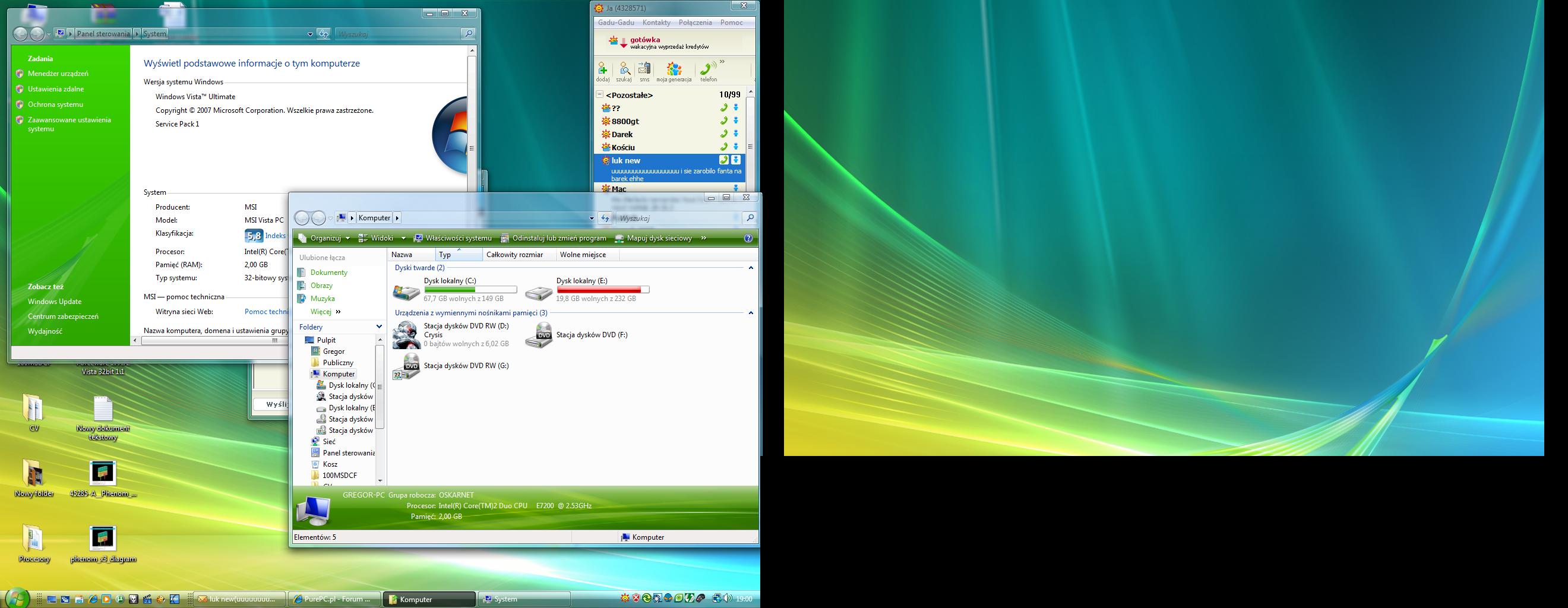Switch to System taskbar button
The image size is (1568, 608).
(524, 599)
